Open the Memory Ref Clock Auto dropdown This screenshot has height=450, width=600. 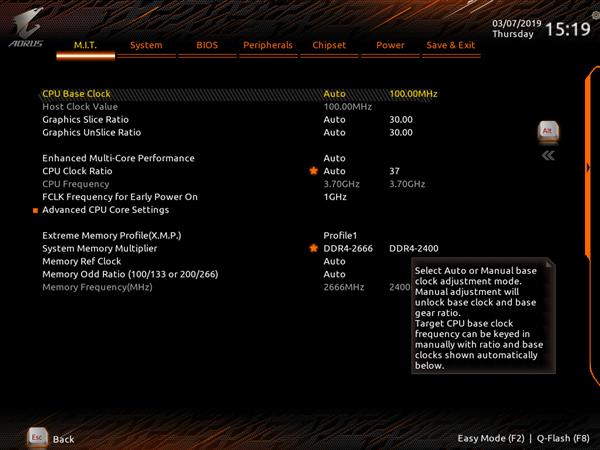[334, 261]
